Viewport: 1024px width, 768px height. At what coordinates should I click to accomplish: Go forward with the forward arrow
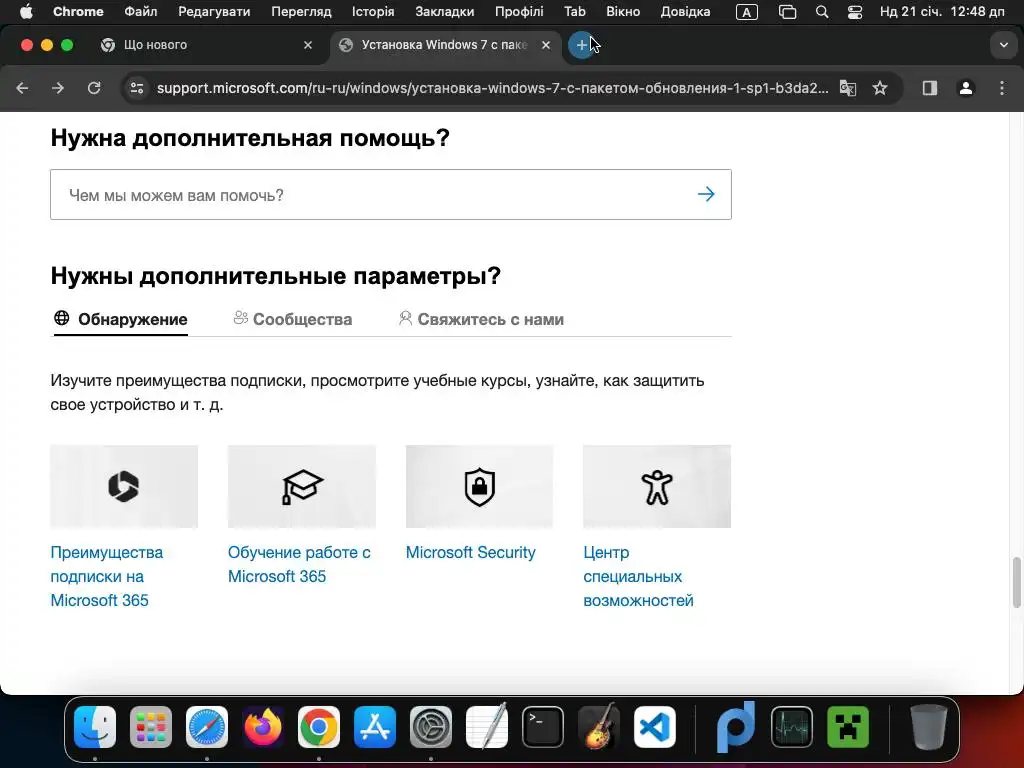coord(58,88)
